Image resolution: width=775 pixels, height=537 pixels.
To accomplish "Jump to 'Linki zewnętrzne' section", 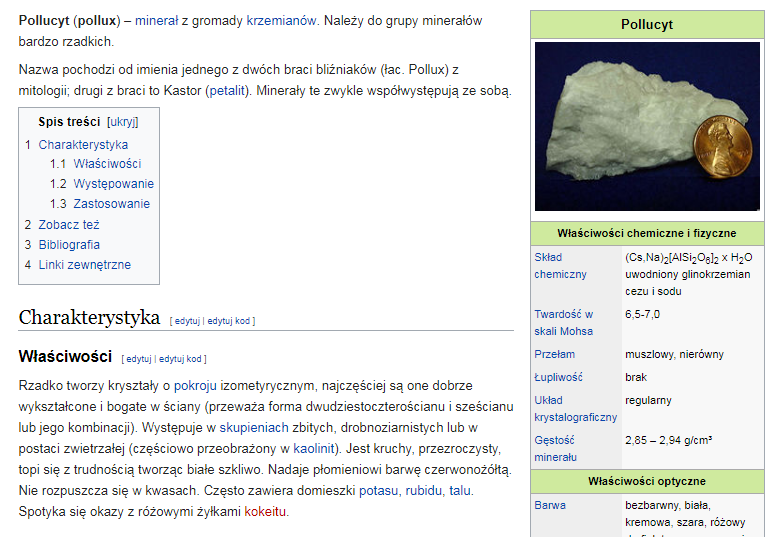I will [x=85, y=265].
